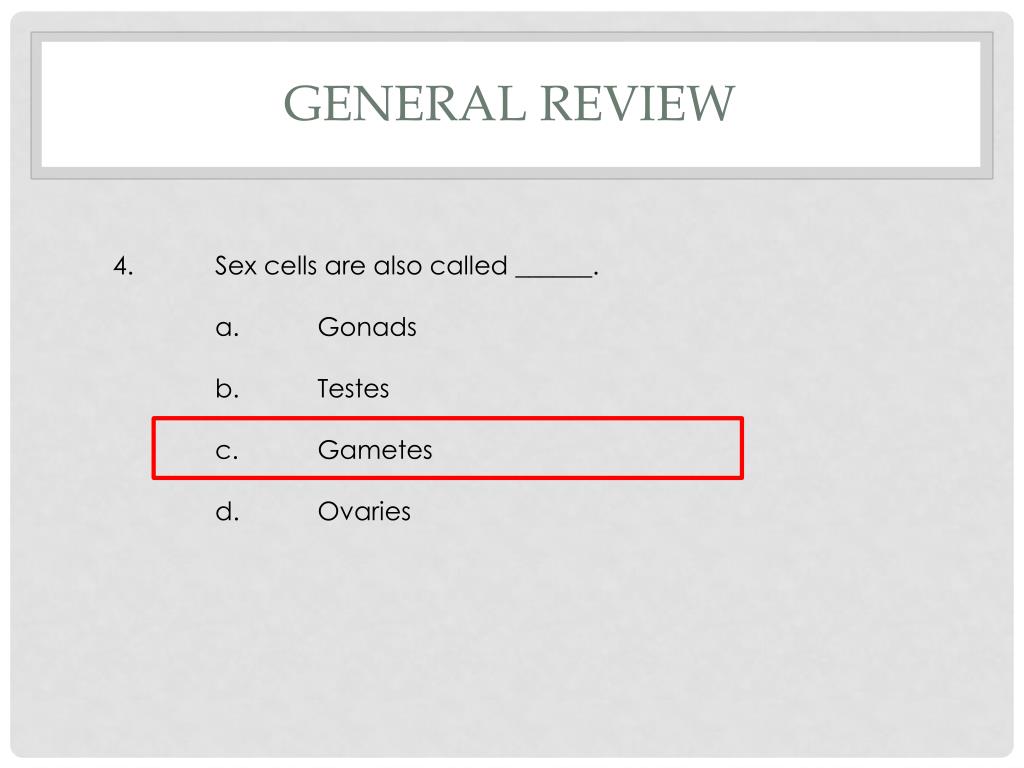Click the word 'Sex' in the question
This screenshot has width=1024, height=768.
coord(236,266)
